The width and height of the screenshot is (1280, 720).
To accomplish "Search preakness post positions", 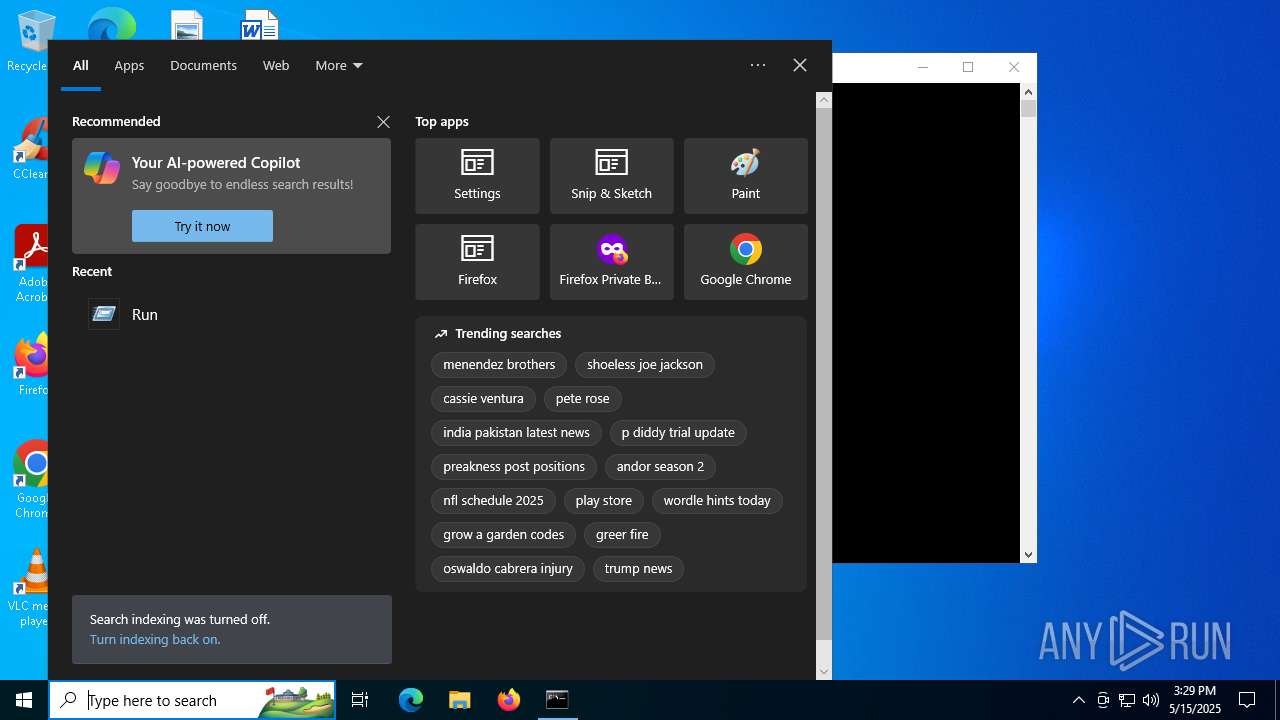I will pyautogui.click(x=514, y=466).
